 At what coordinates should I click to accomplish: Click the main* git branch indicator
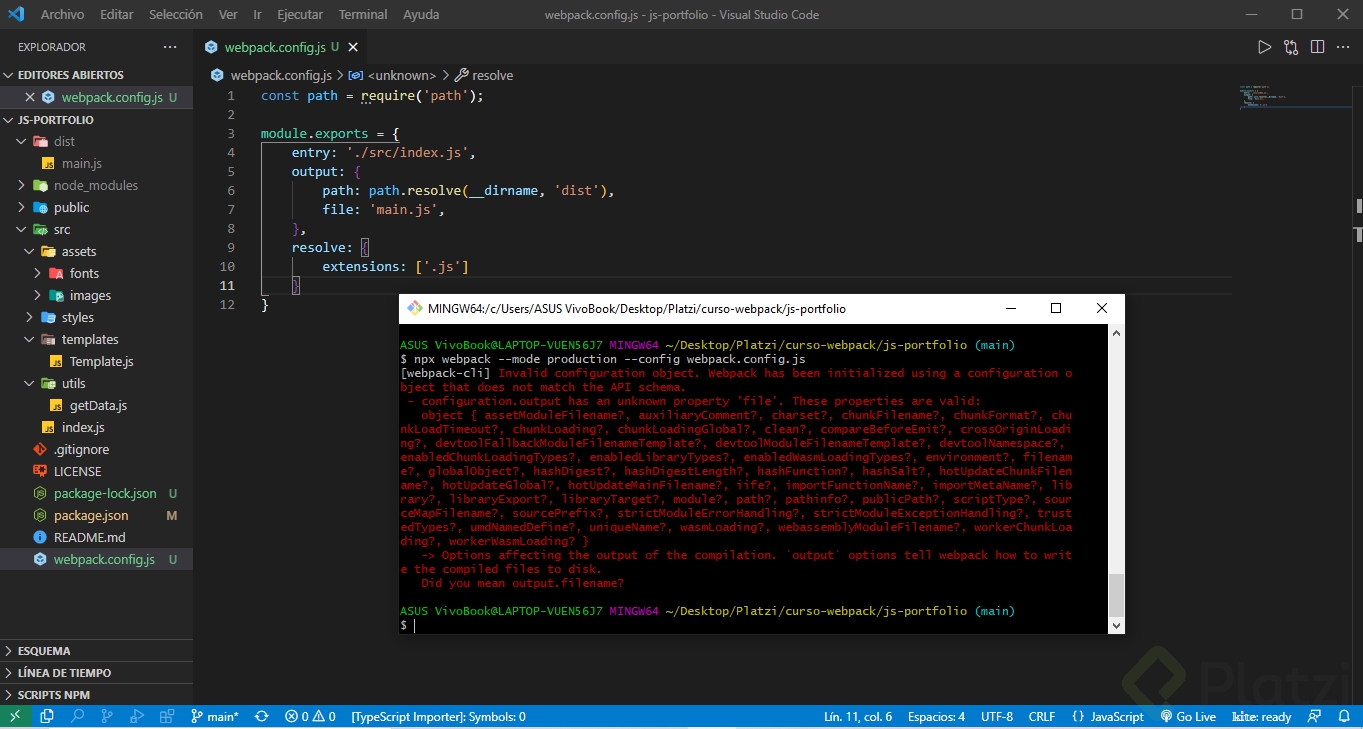coord(214,716)
